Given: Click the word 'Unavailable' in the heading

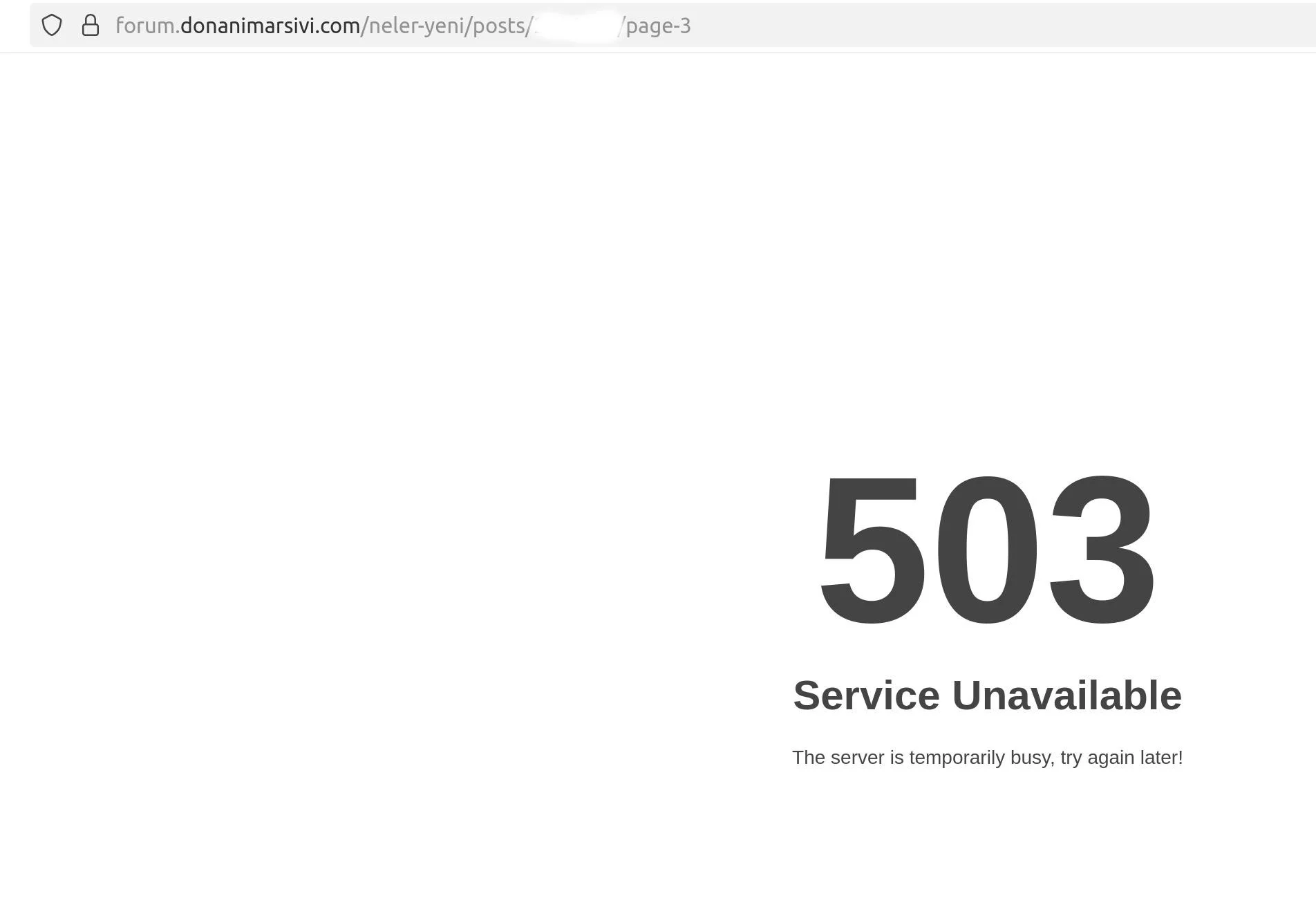Looking at the screenshot, I should click(1066, 695).
